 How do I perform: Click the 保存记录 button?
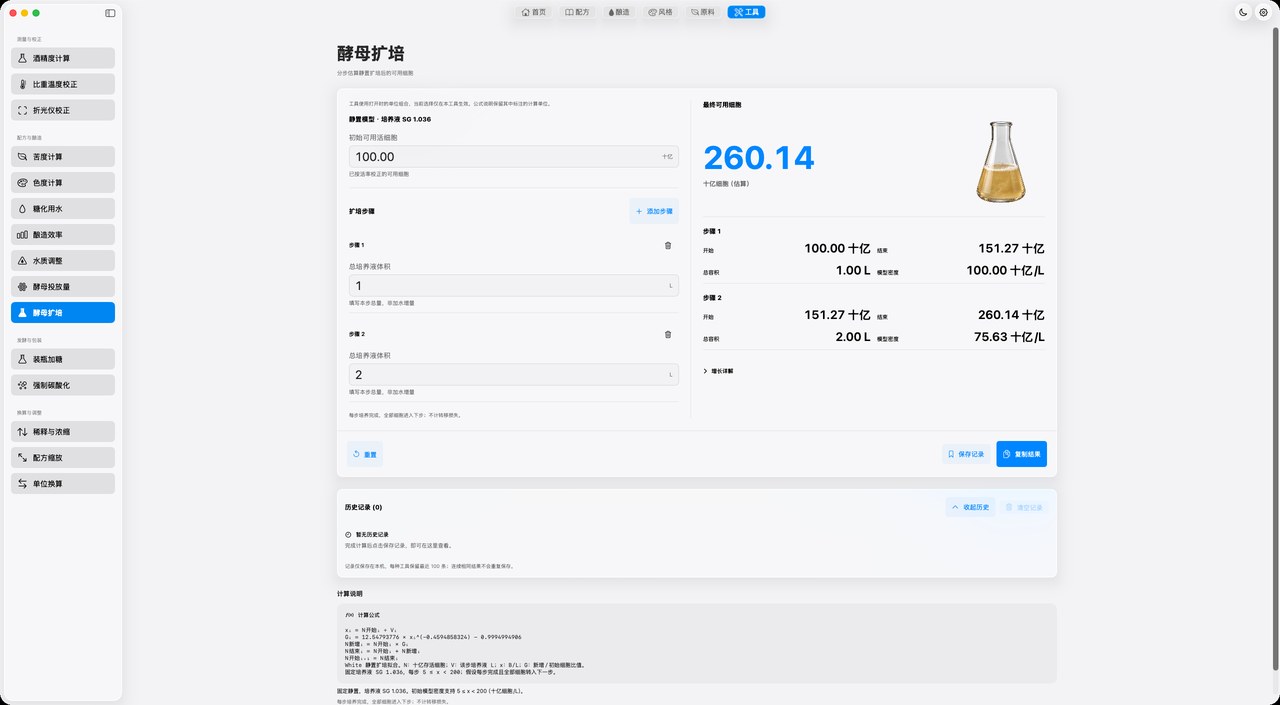[x=966, y=454]
